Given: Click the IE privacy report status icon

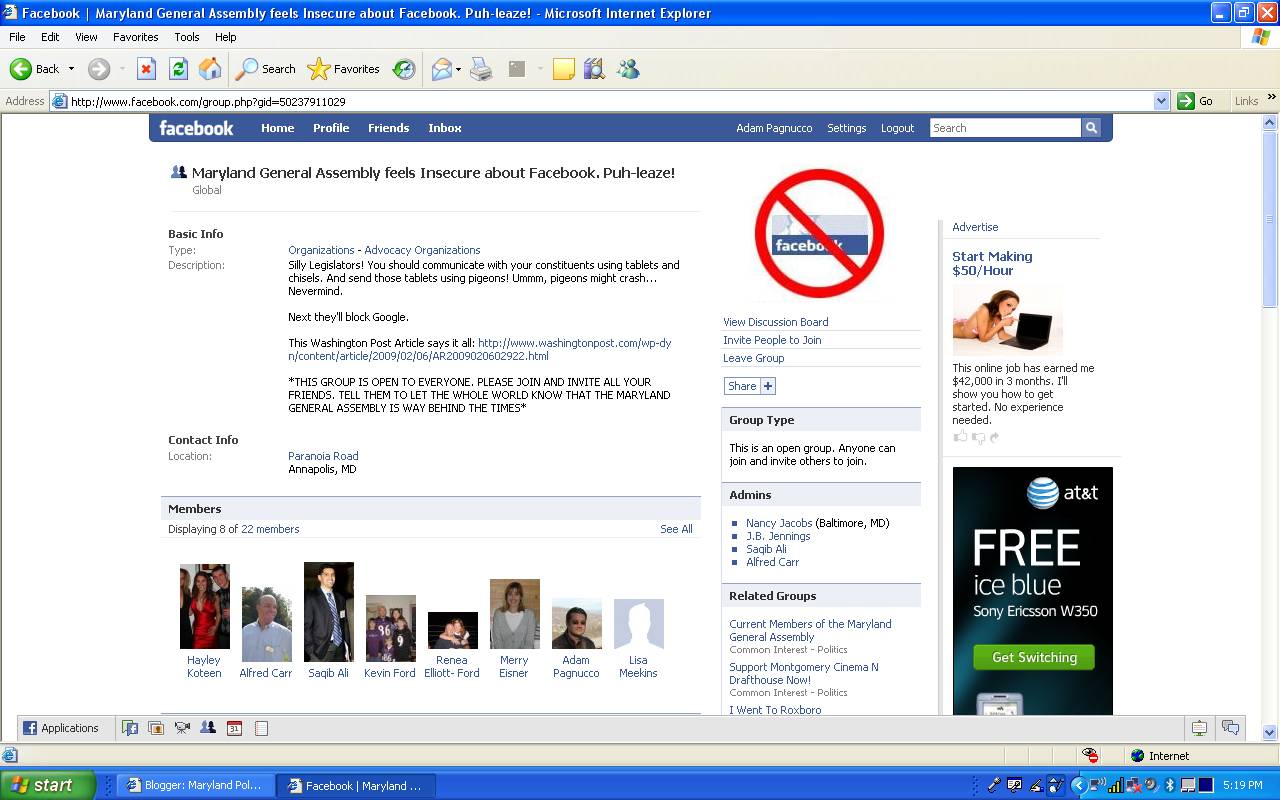Looking at the screenshot, I should click(x=1090, y=756).
